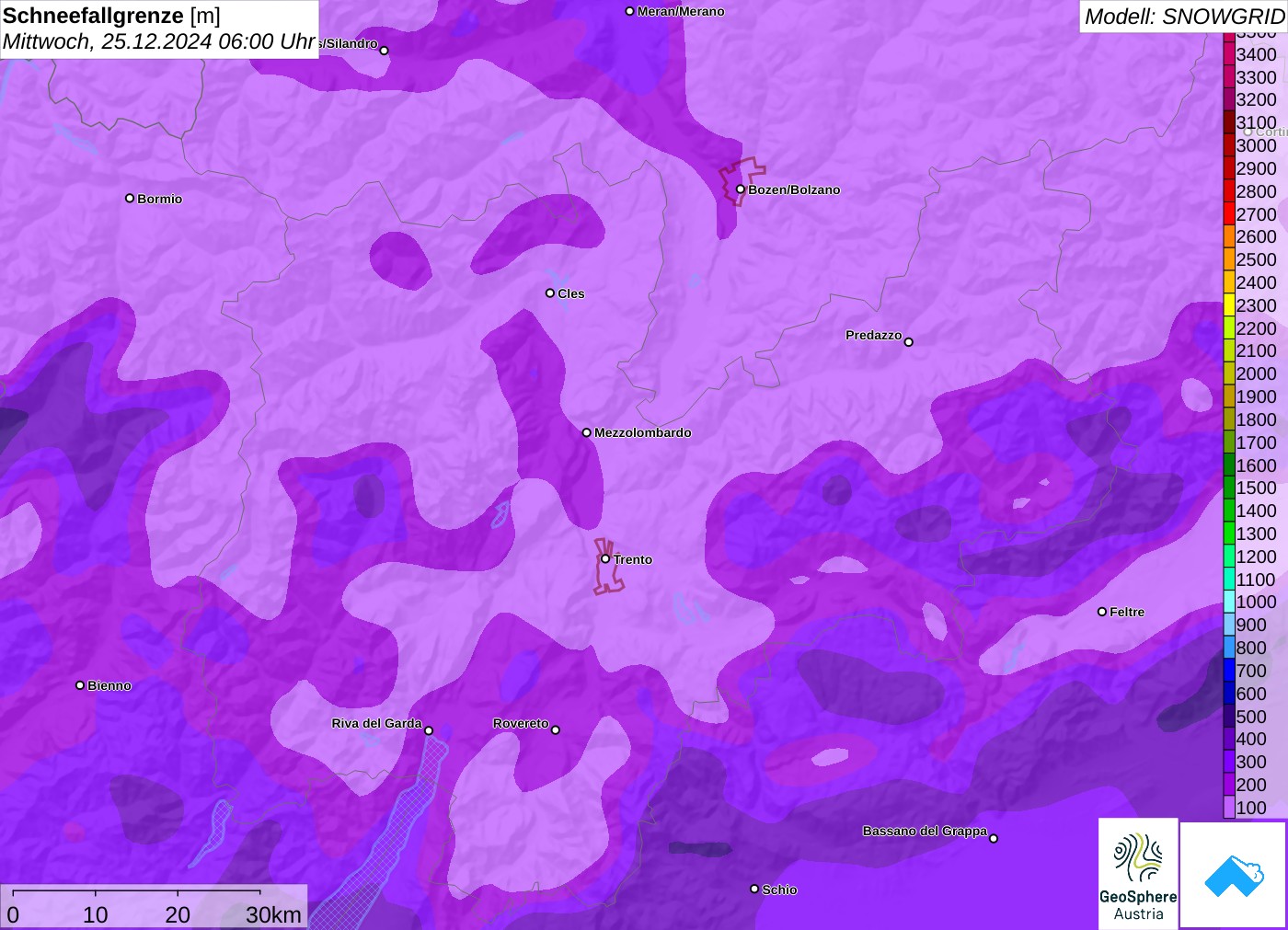Viewport: 1288px width, 930px height.
Task: Click the blue snow-cloud logo icon
Action: tap(1234, 875)
